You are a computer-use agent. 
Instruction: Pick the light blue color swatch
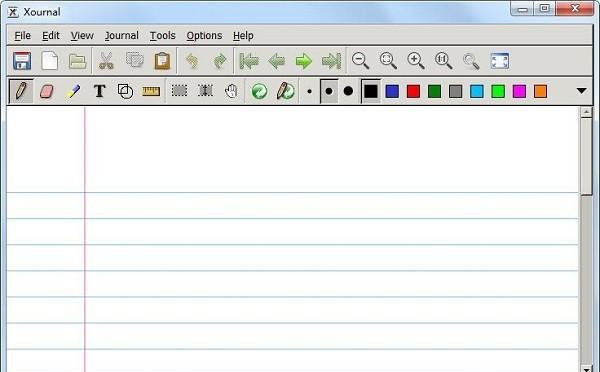click(477, 91)
